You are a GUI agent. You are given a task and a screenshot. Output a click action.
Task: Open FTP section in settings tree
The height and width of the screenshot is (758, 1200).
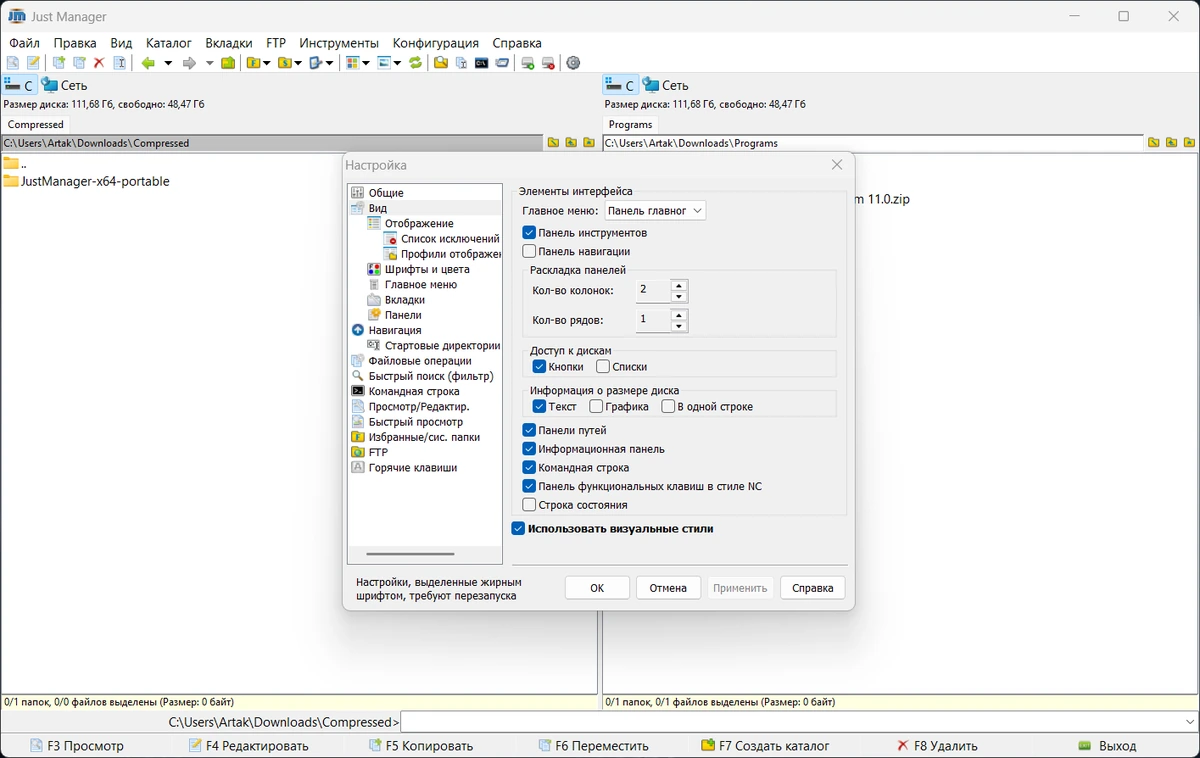click(x=377, y=452)
